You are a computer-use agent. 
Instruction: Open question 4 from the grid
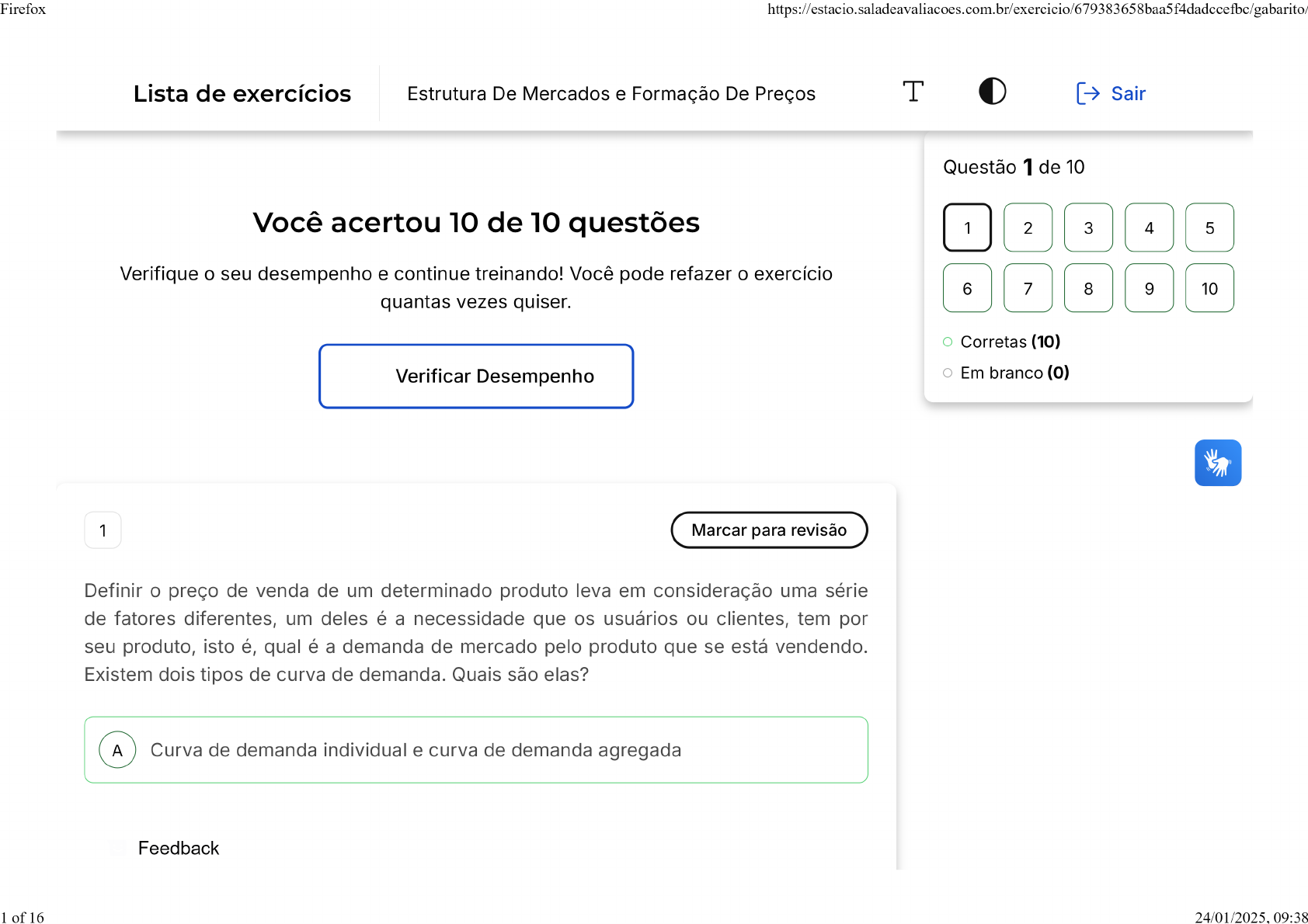point(1149,228)
